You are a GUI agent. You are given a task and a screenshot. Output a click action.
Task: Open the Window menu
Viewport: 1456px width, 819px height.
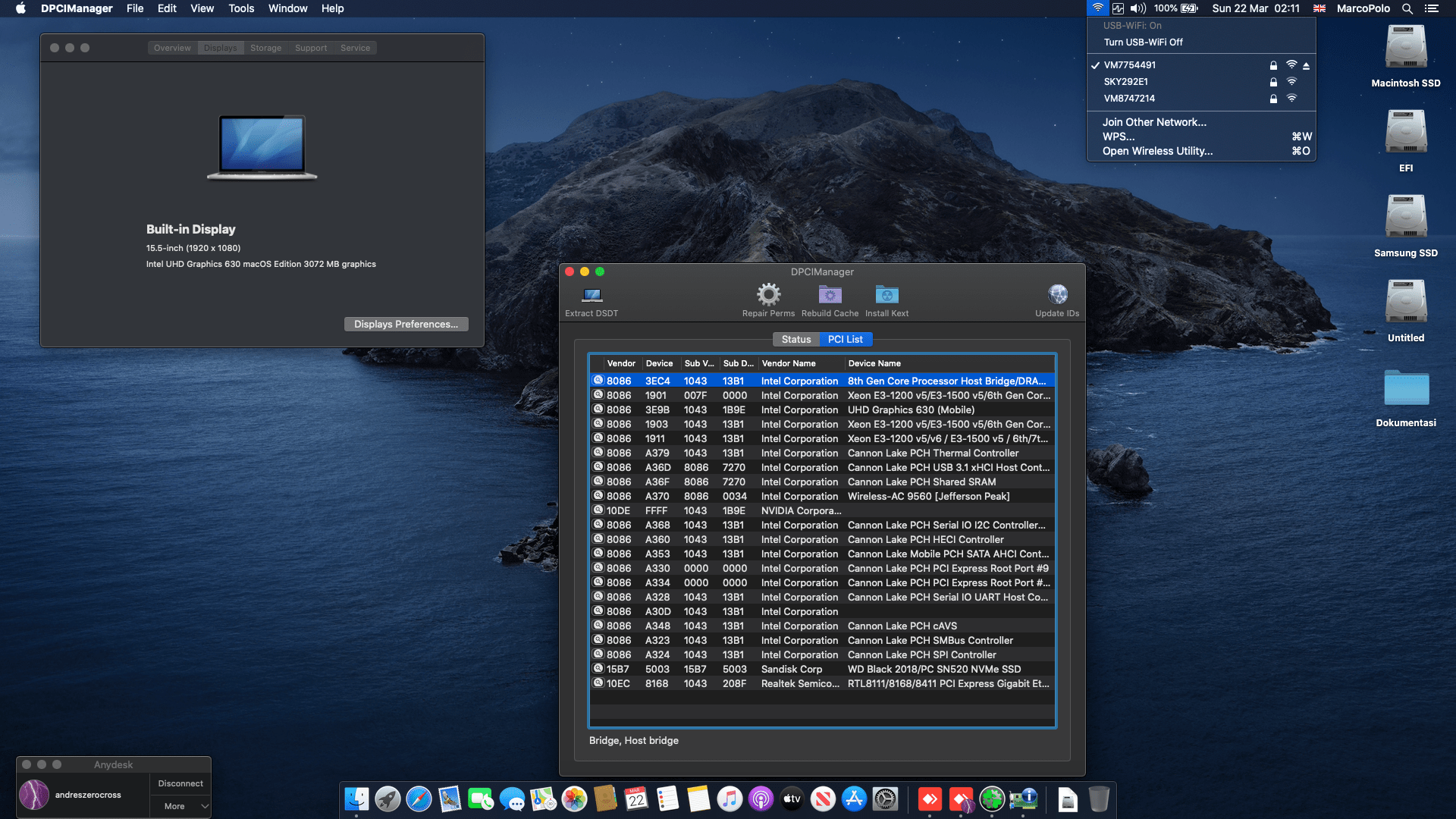tap(287, 8)
